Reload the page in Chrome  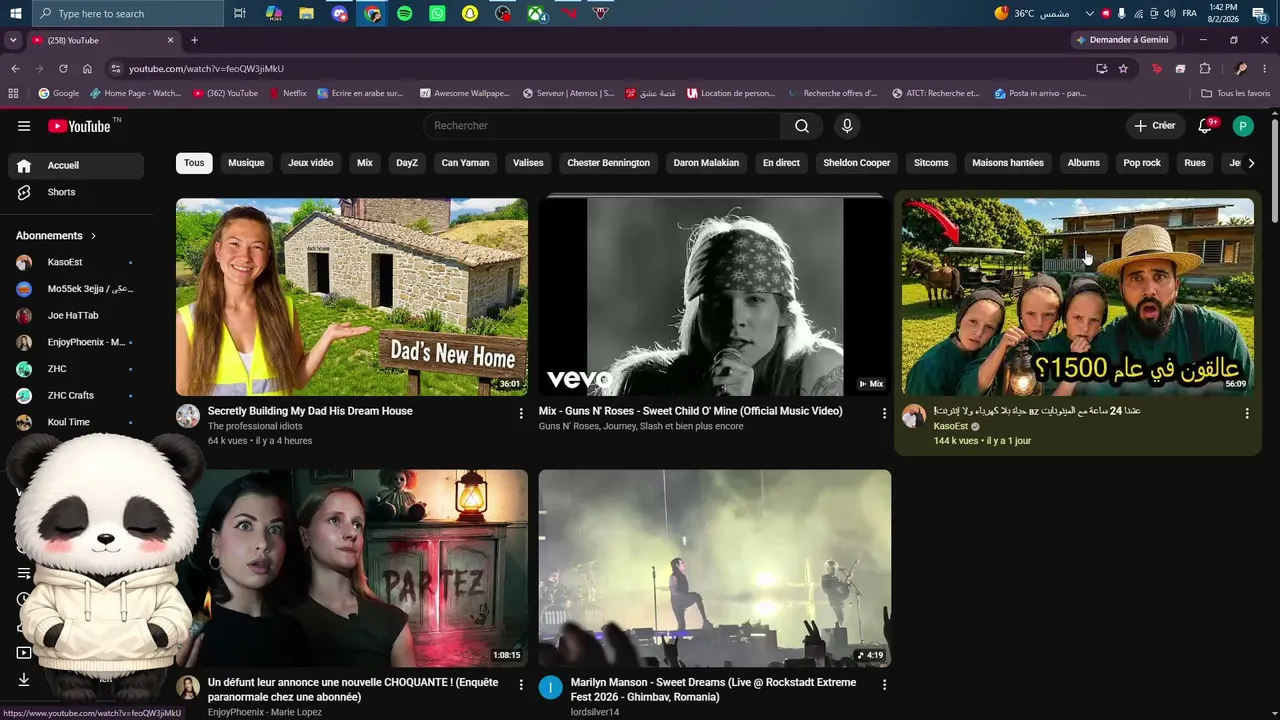click(x=63, y=69)
